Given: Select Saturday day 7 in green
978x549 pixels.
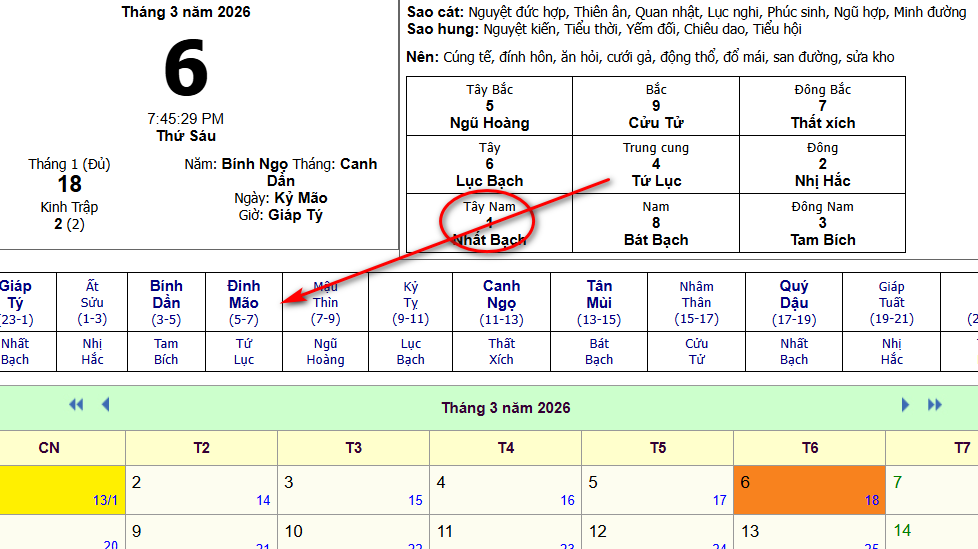Looking at the screenshot, I should pyautogui.click(x=930, y=490).
